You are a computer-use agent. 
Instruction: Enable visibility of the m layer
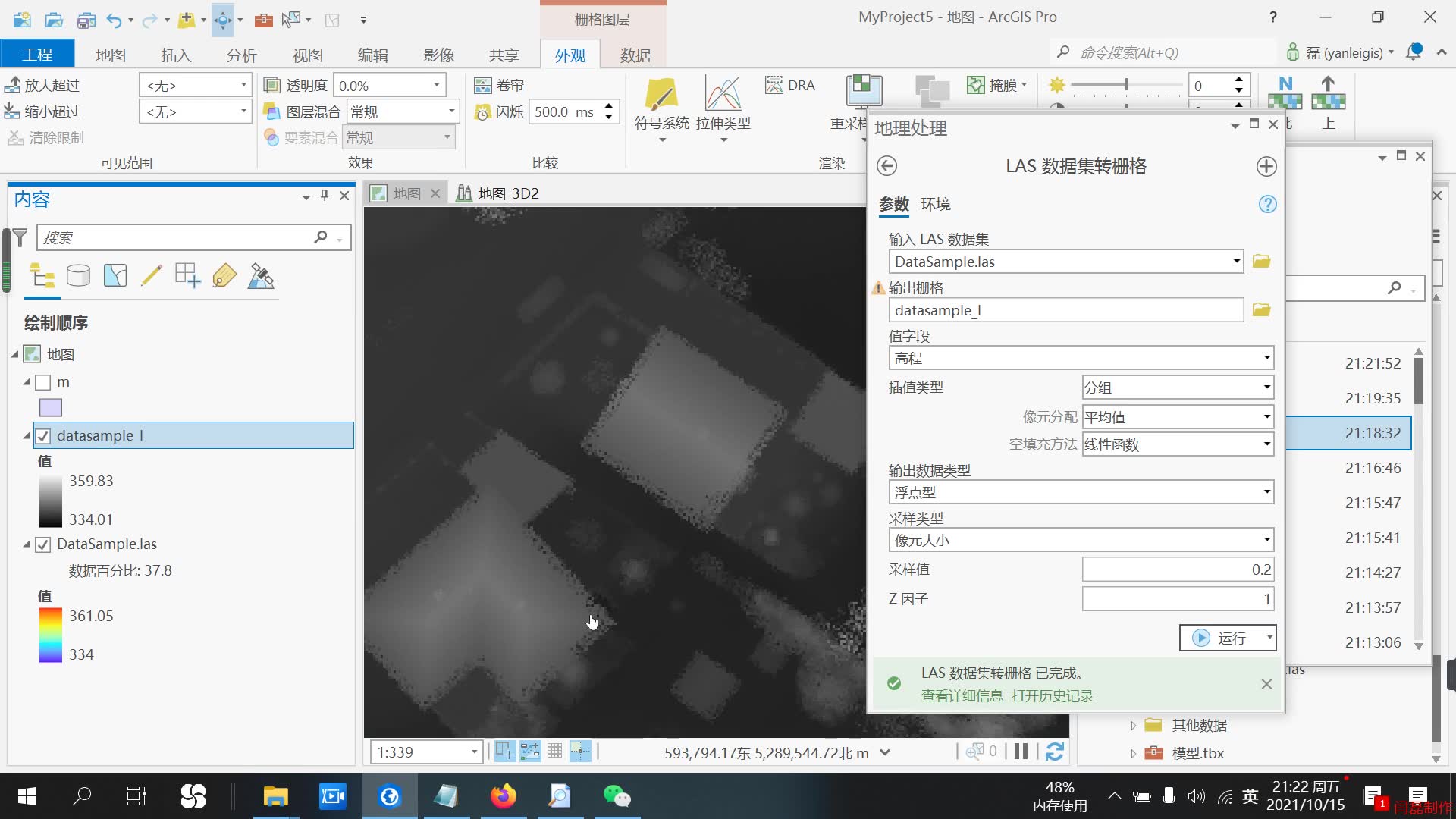[43, 382]
